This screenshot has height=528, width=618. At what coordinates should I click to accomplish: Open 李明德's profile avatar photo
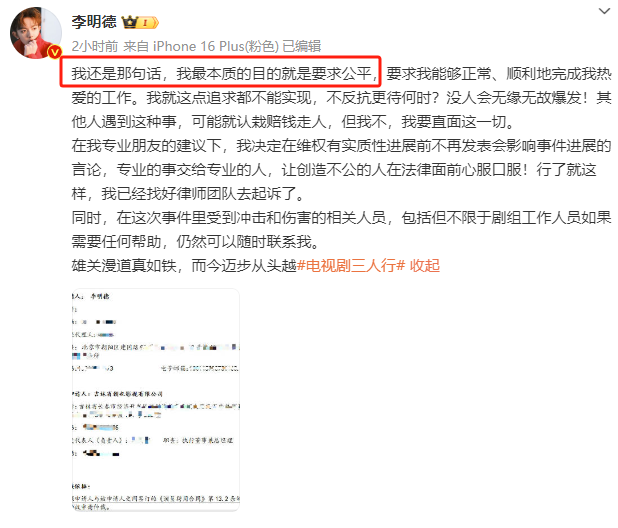point(35,33)
